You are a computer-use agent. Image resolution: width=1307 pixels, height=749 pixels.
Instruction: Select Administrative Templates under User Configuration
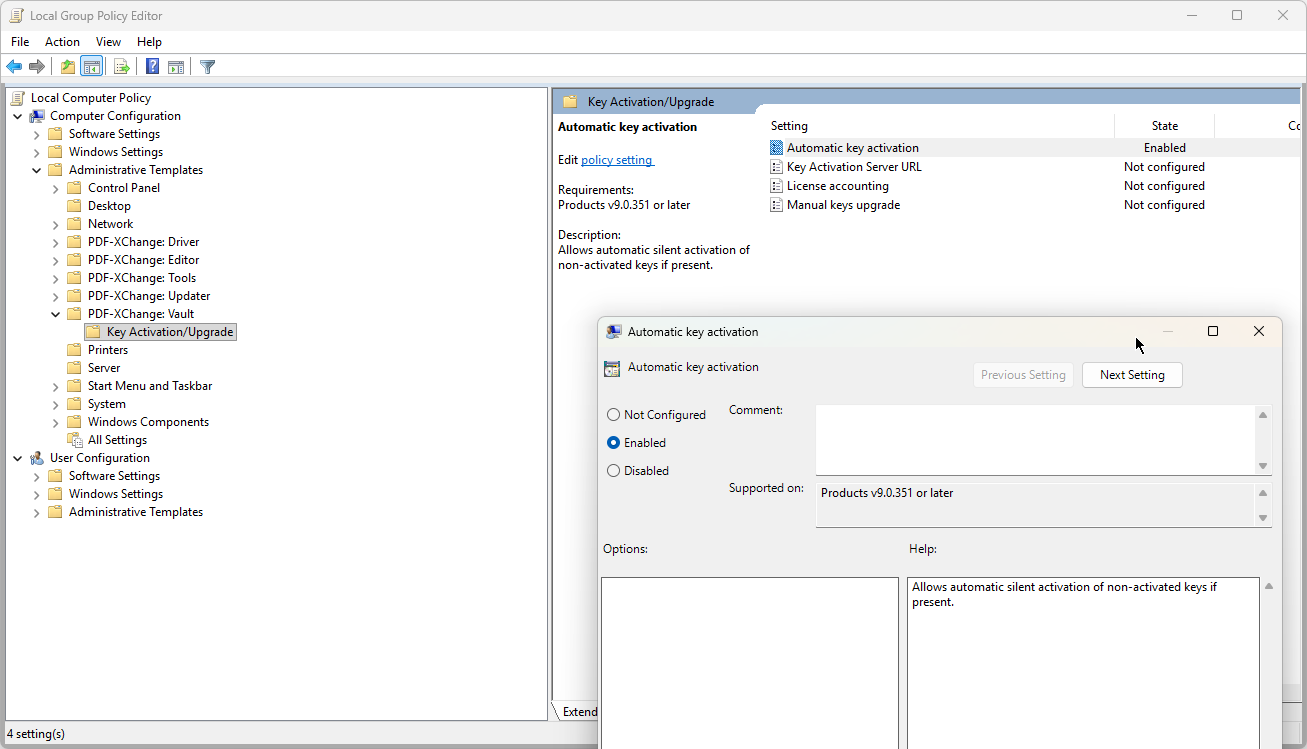pyautogui.click(x=136, y=512)
